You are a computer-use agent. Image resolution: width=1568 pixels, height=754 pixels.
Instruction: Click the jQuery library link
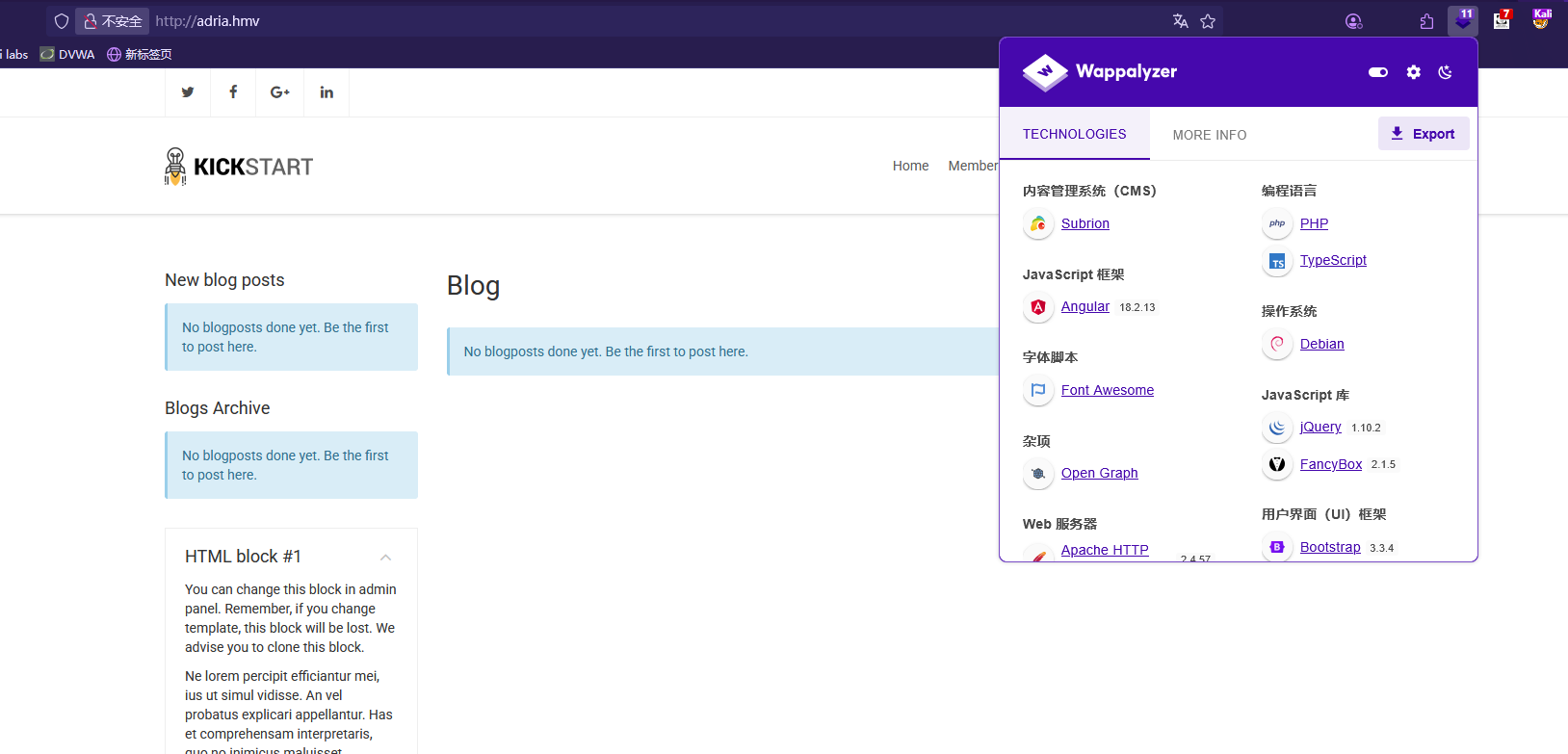coord(1320,427)
